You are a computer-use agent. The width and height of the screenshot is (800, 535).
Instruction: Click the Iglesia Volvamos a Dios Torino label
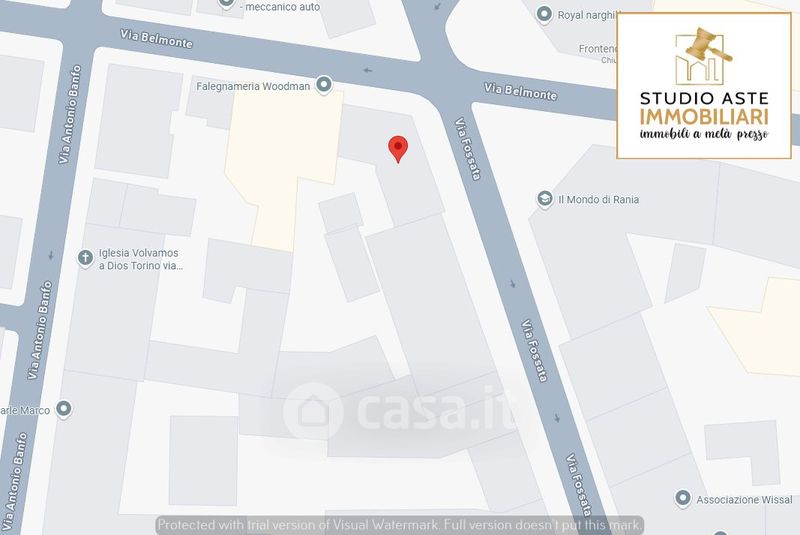pos(140,259)
